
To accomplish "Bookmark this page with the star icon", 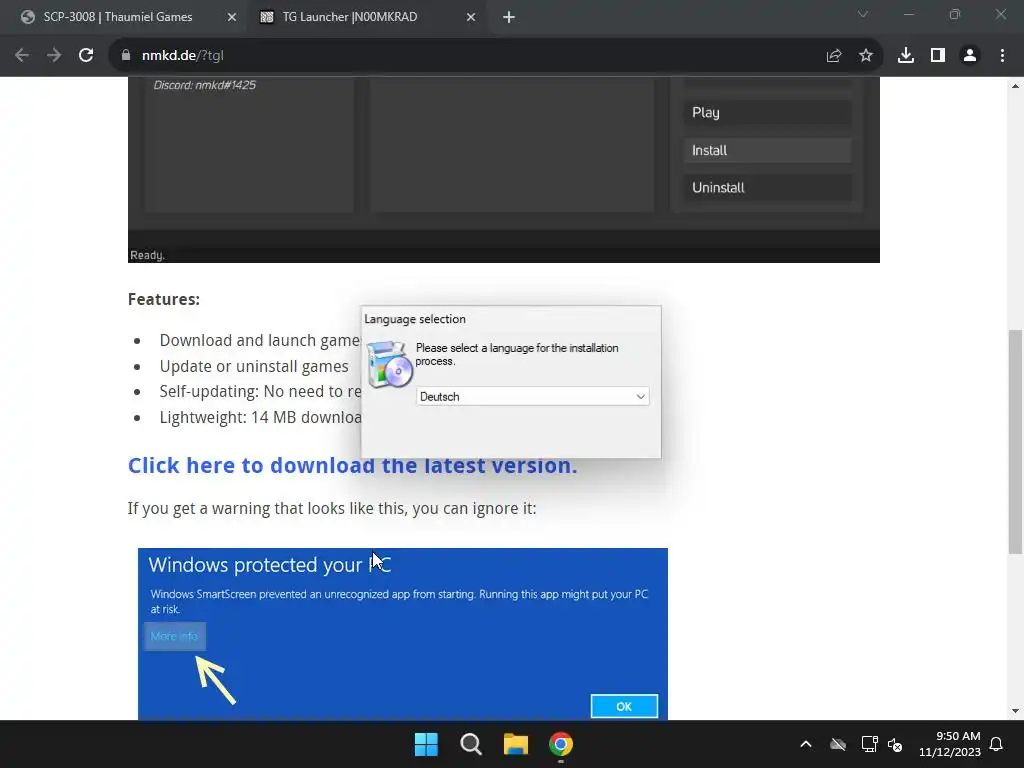I will point(866,56).
